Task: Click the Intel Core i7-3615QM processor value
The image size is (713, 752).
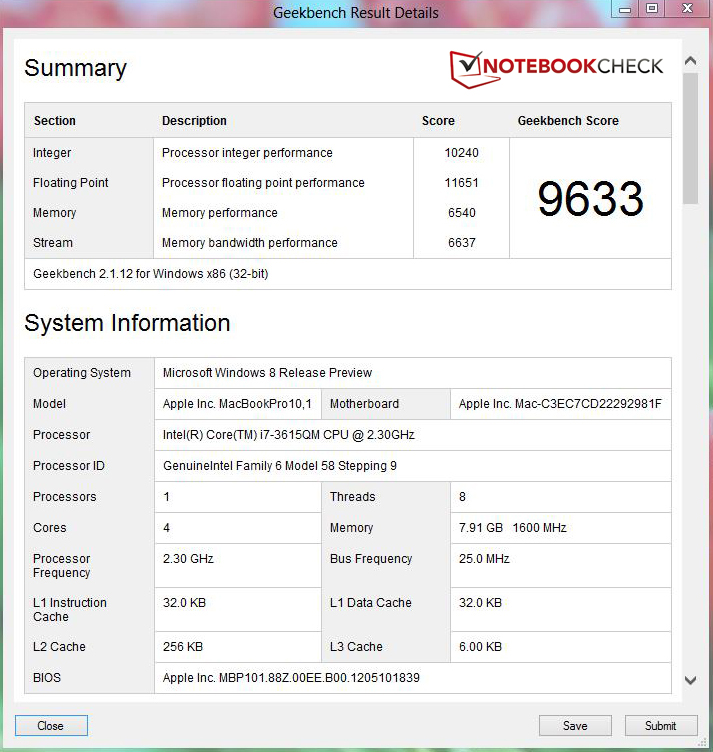Action: click(289, 435)
